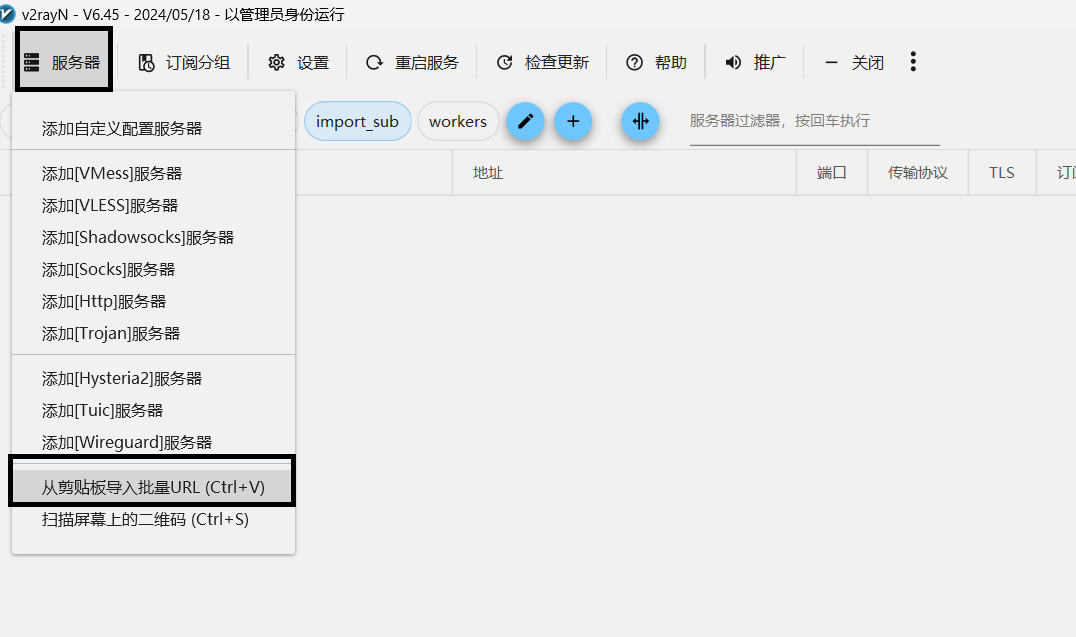The height and width of the screenshot is (637, 1076).
Task: Sort by the 端口 port column header
Action: [x=831, y=172]
